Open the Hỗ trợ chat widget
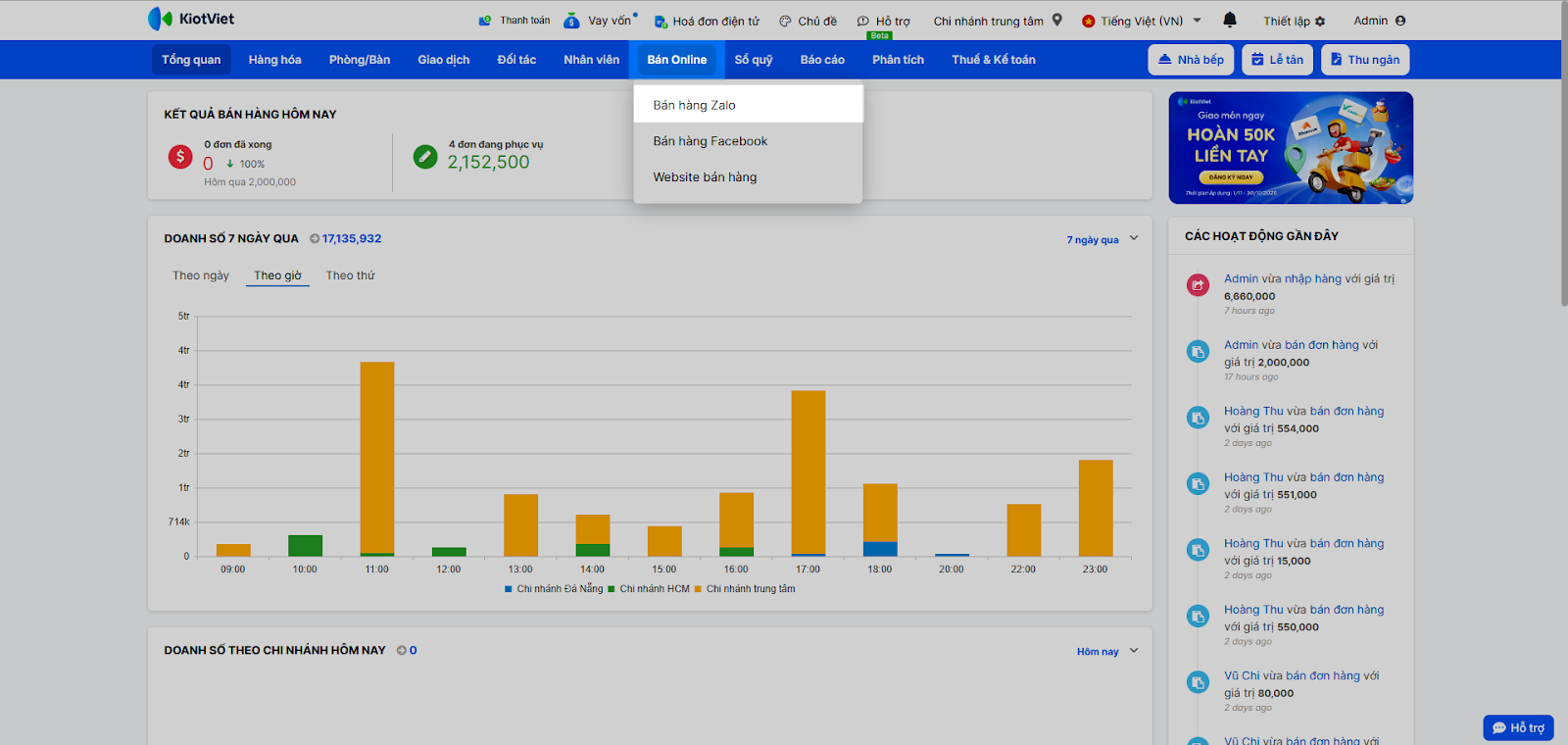The image size is (1568, 745). 1518,727
